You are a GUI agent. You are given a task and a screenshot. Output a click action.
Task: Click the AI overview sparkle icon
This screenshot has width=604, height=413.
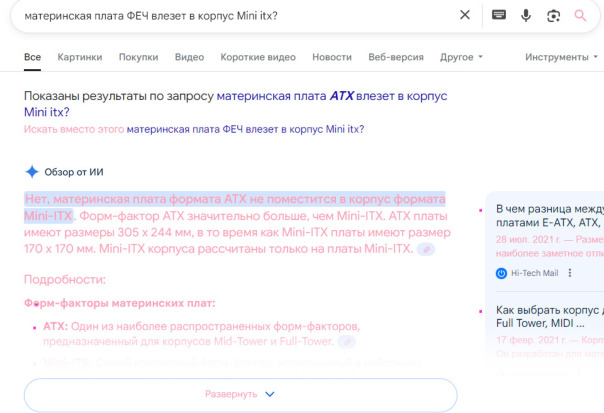(x=32, y=172)
